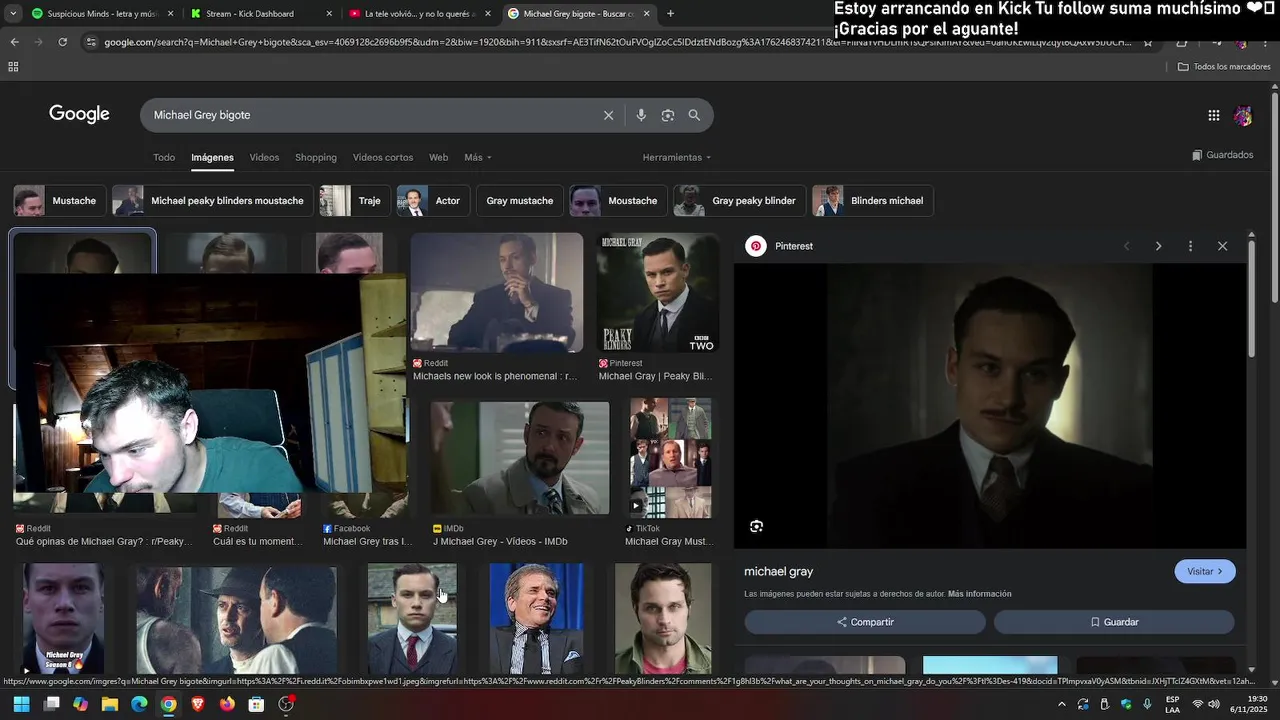The image size is (1280, 720).
Task: Open the preview panel three-dot menu
Action: click(1190, 246)
